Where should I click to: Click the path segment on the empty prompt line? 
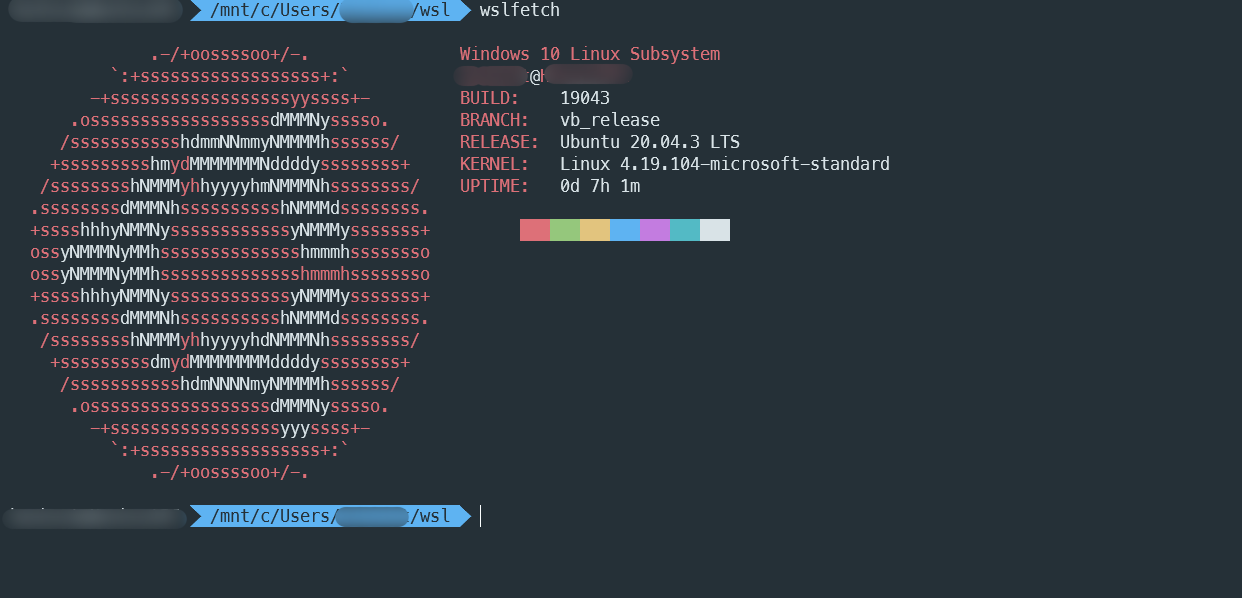330,516
